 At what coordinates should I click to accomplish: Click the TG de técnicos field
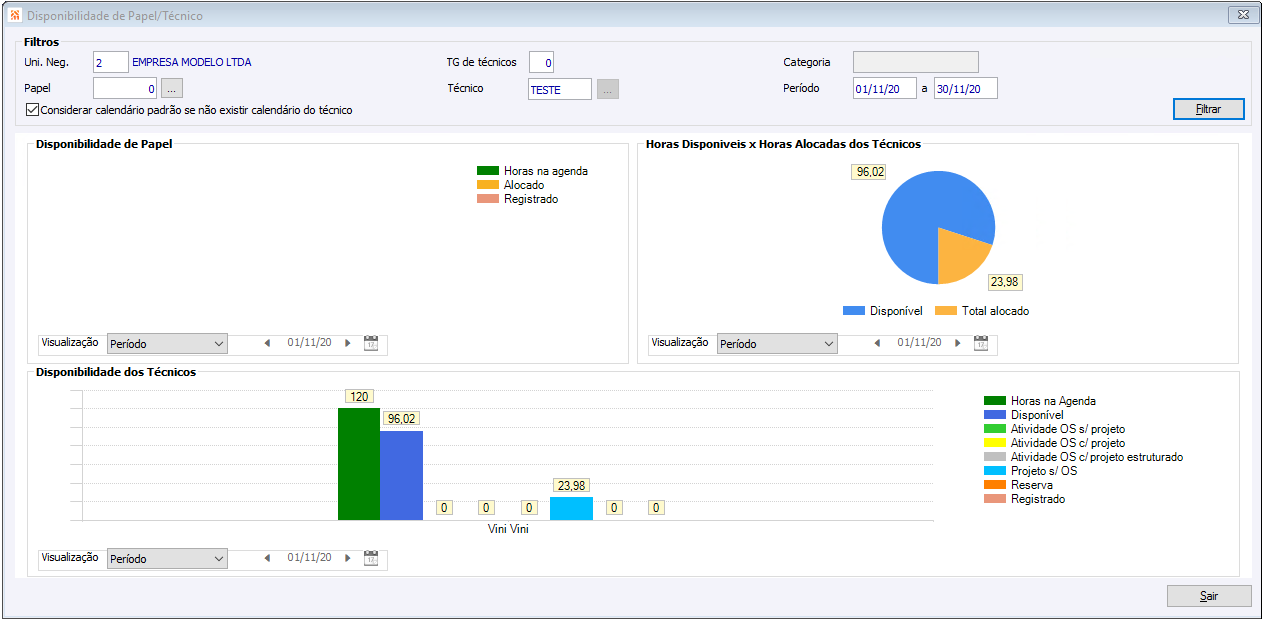[541, 62]
